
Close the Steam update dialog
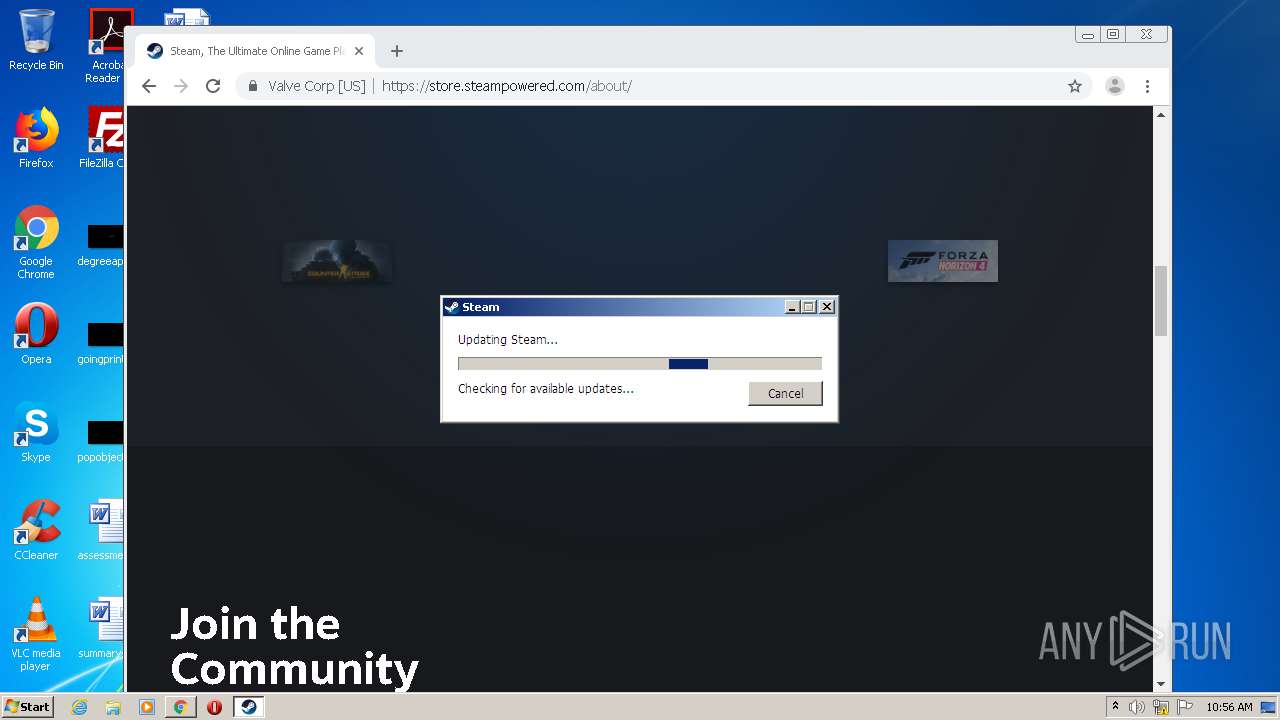827,307
